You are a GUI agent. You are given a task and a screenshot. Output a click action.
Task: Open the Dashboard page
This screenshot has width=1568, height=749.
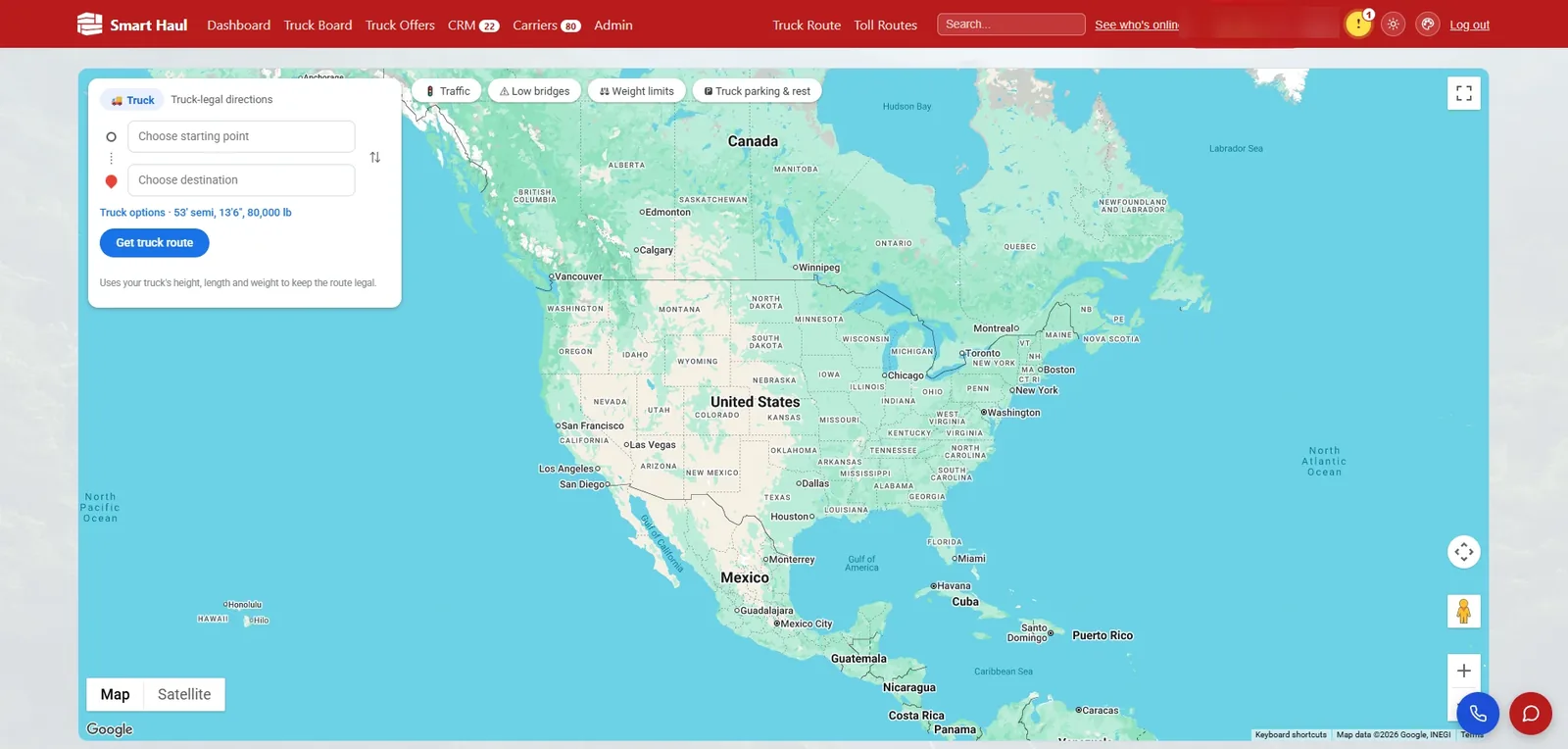[238, 25]
